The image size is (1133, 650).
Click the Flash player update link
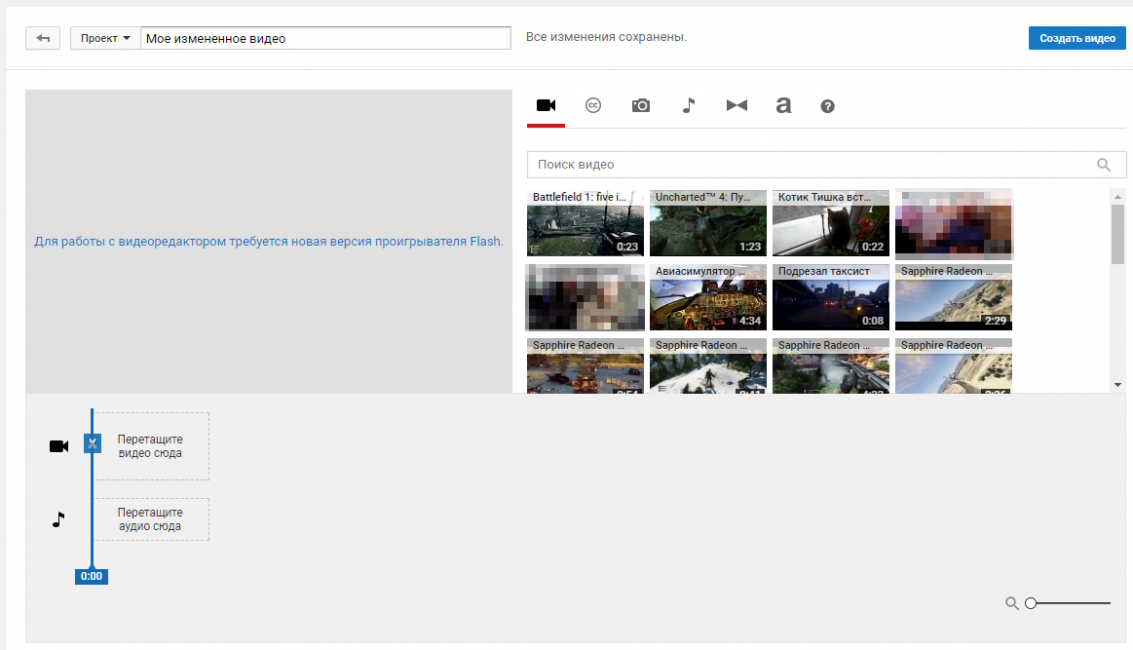pos(269,241)
